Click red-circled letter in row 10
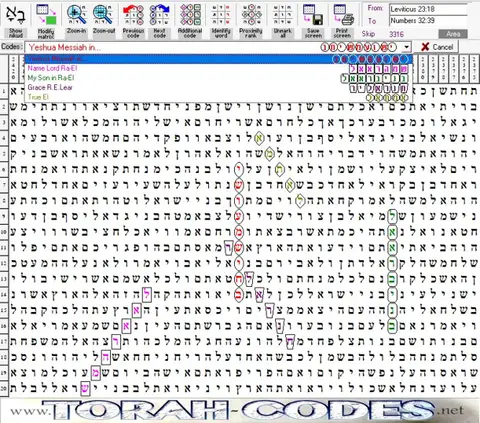The height and width of the screenshot is (423, 480). (239, 231)
